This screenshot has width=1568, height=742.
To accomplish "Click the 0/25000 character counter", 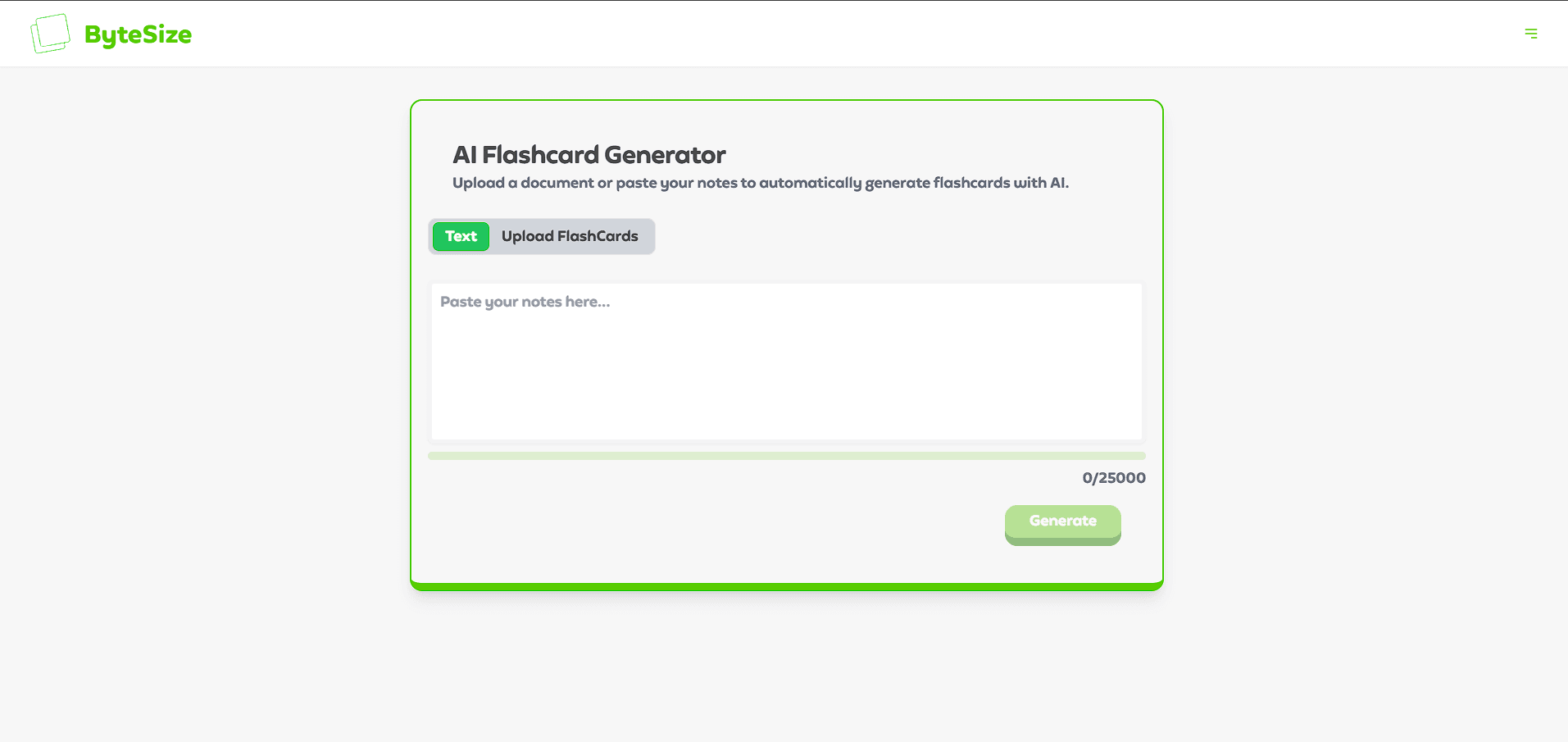I will [x=1113, y=478].
